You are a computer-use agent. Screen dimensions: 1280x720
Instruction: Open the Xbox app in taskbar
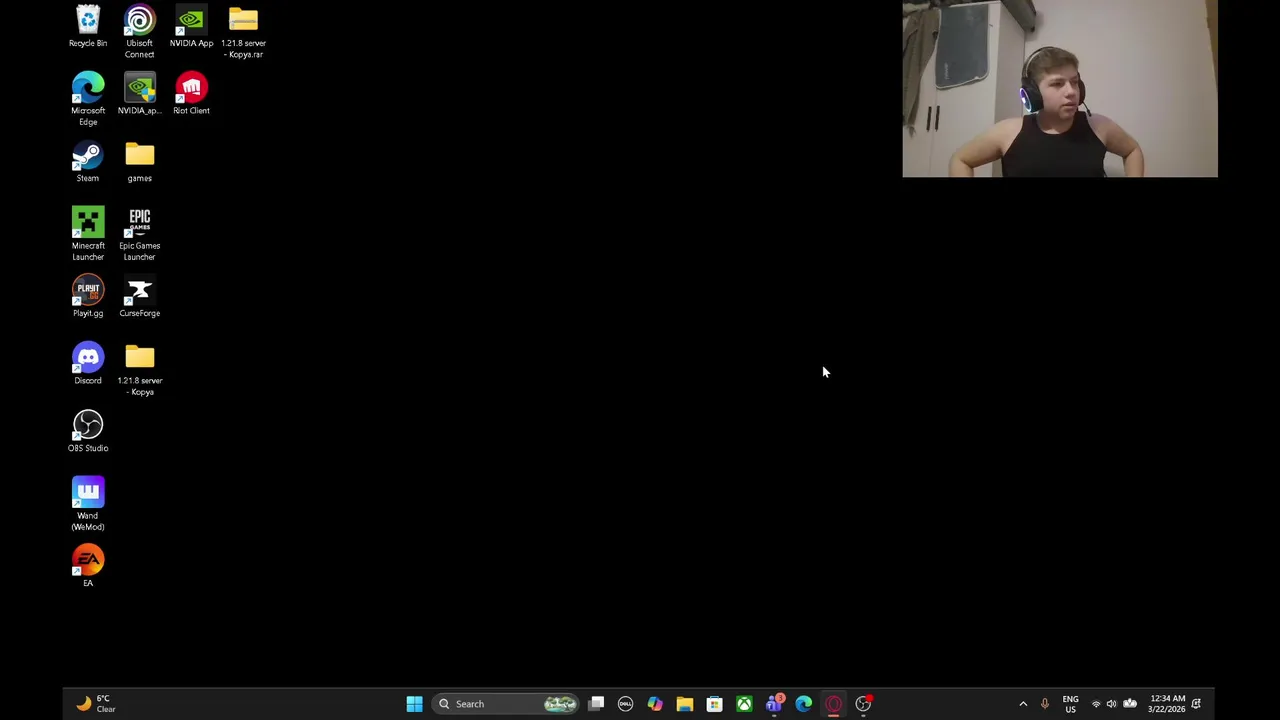(x=744, y=704)
